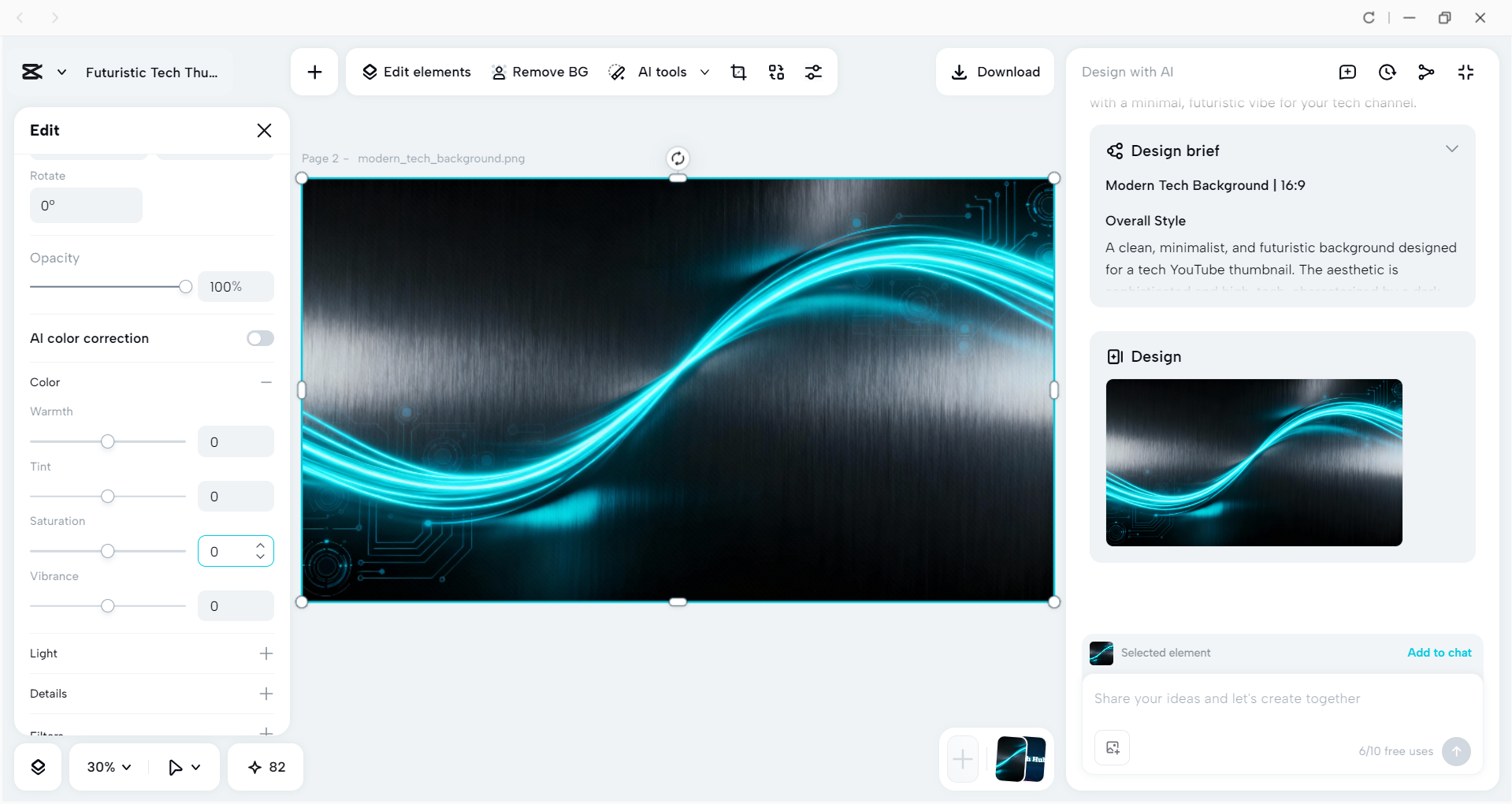
Task: Collapse the Design brief card
Action: [x=1452, y=149]
